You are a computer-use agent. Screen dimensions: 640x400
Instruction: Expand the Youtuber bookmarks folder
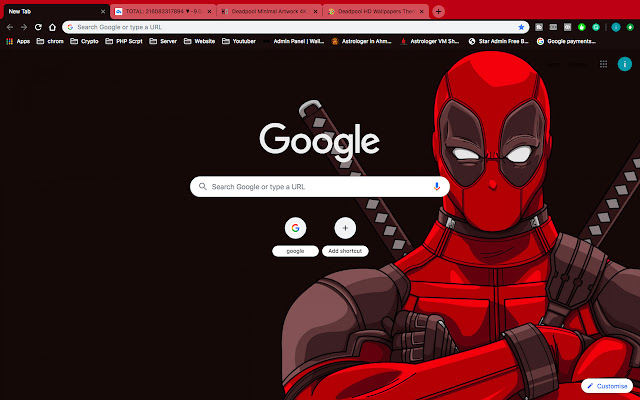(239, 41)
